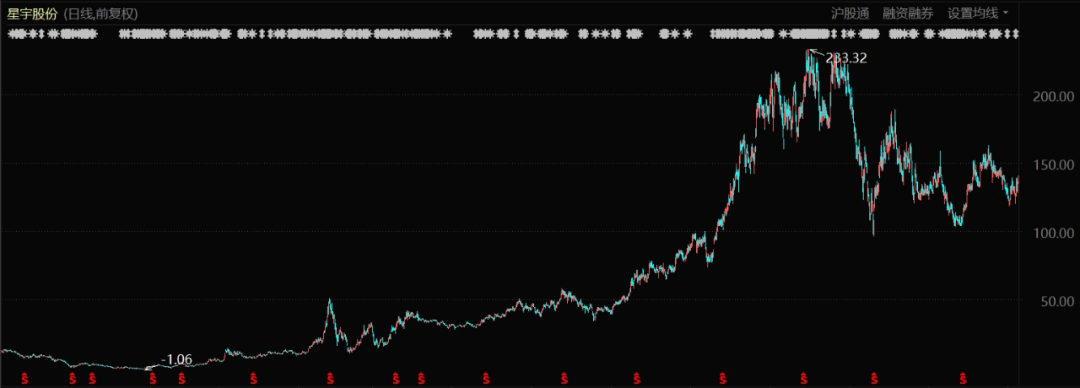This screenshot has height=388, width=1080.
Task: Click the second red dollar marker from left
Action: [x=72, y=378]
